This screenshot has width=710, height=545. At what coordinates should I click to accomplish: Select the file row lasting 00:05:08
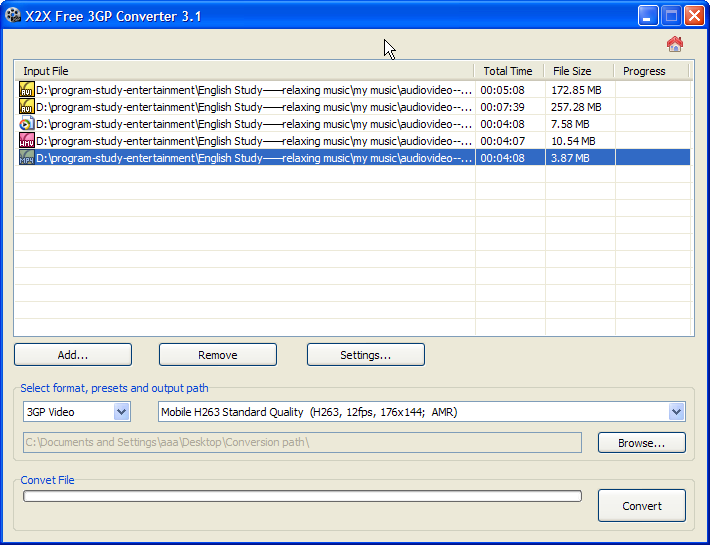[353, 90]
